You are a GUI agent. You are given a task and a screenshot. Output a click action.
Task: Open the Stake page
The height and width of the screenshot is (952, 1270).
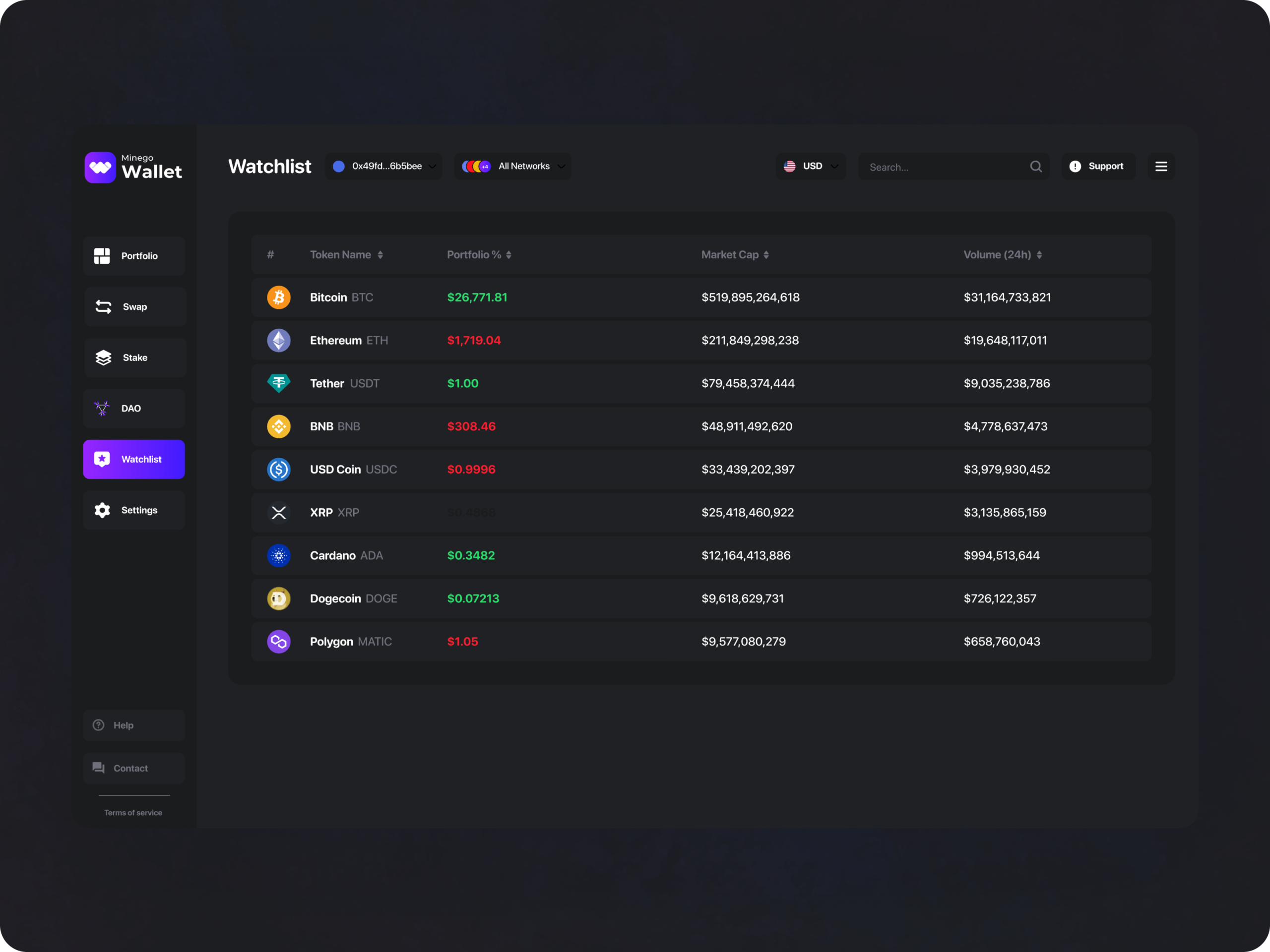click(135, 357)
